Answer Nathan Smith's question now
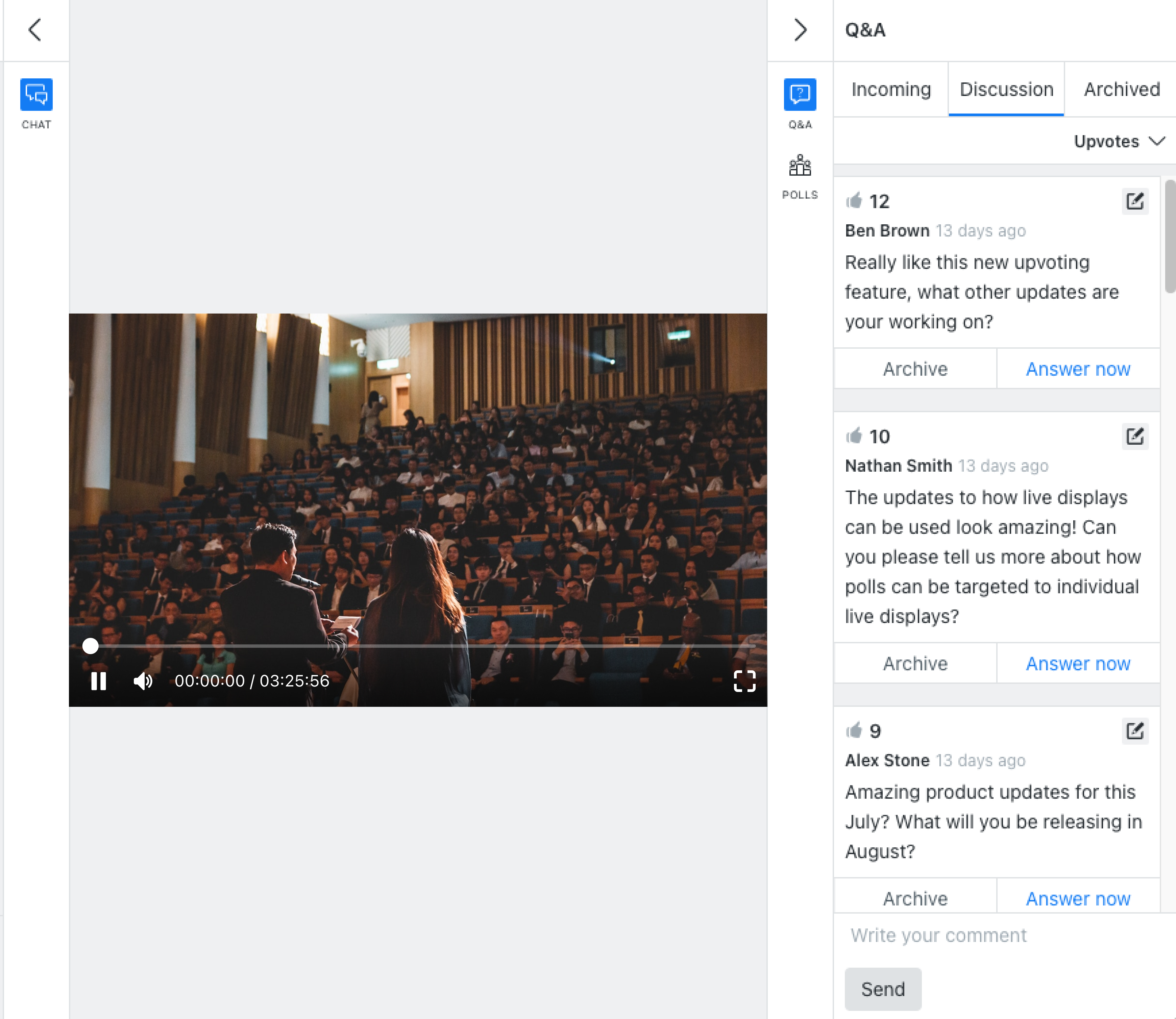 [1078, 663]
